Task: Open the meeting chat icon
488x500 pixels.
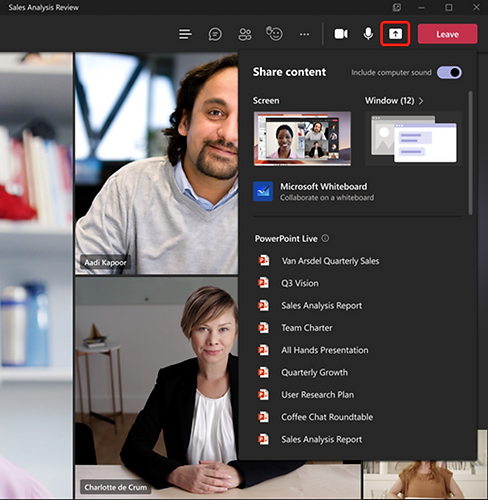Action: (x=215, y=34)
